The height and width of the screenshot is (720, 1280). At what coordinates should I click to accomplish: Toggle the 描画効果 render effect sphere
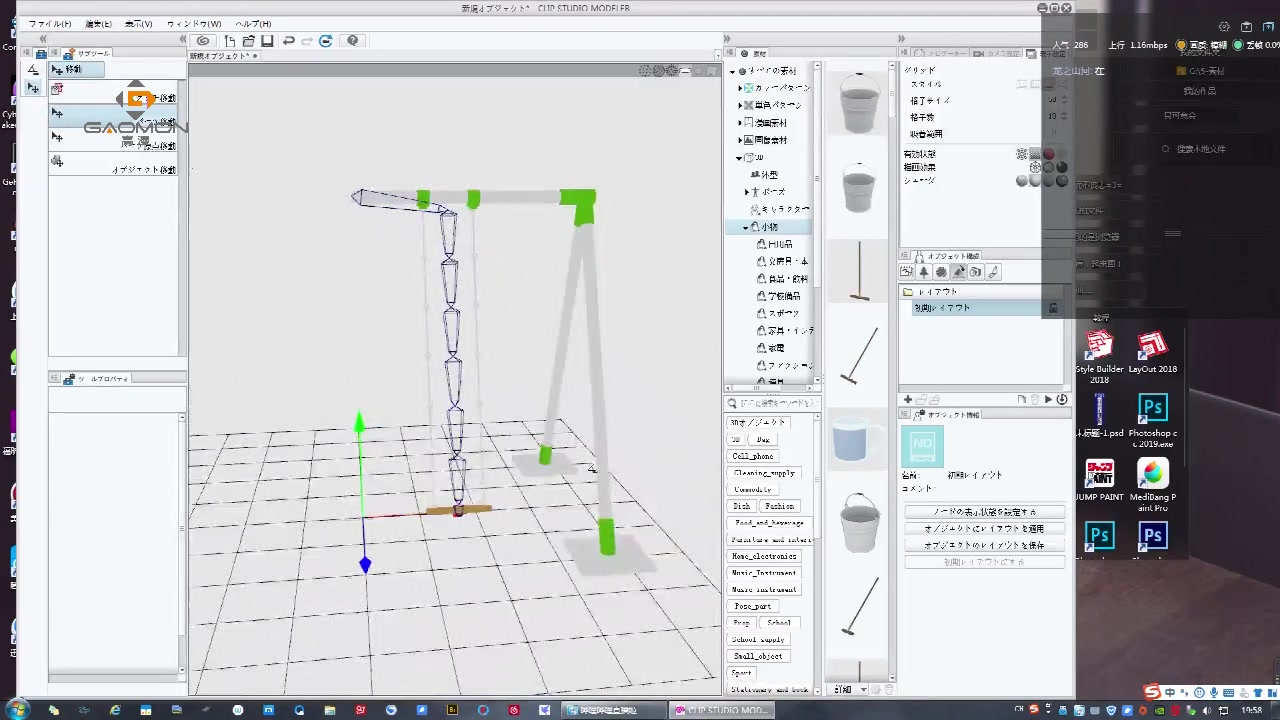point(1034,167)
